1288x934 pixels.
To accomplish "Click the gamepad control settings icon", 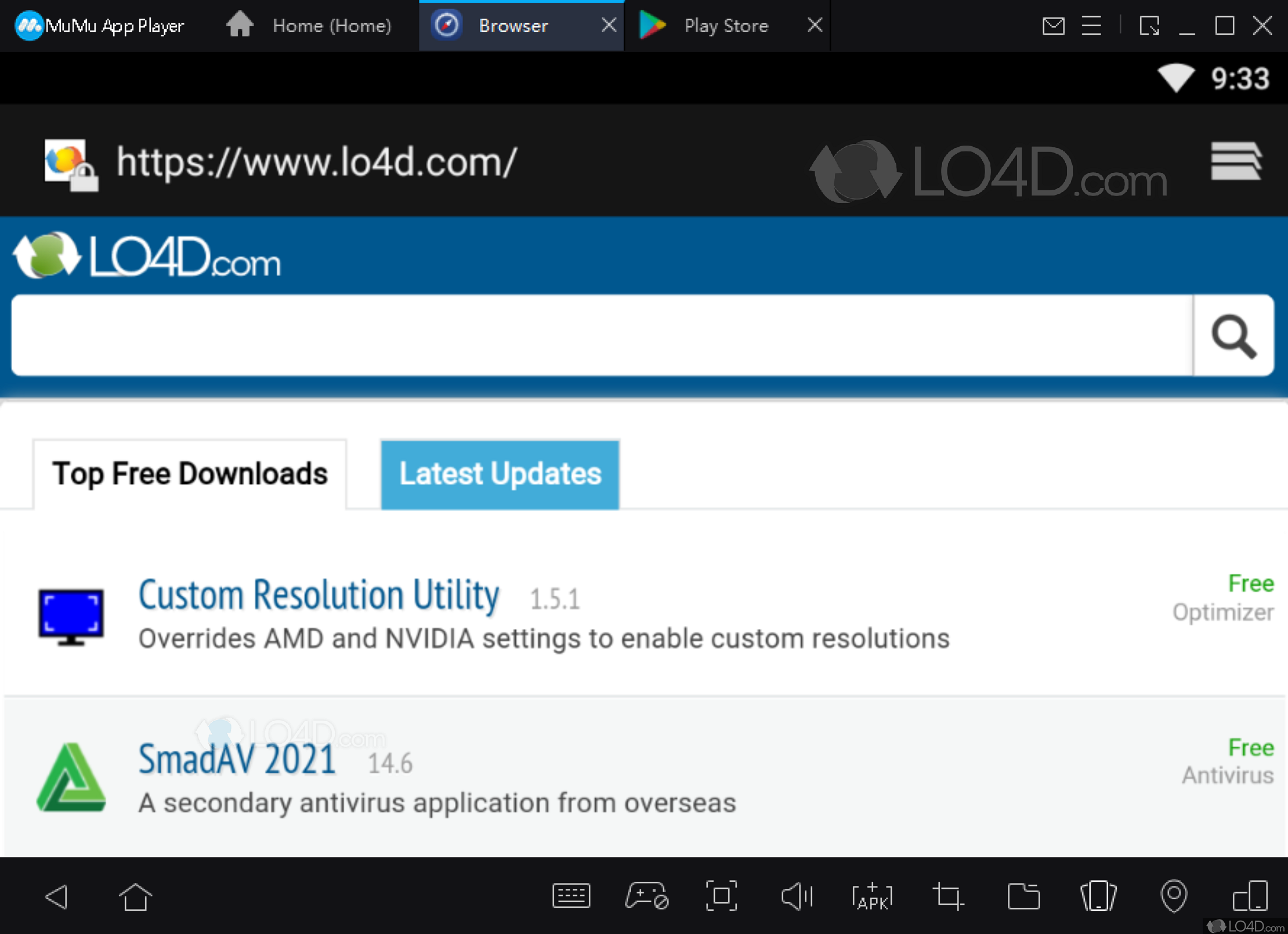I will point(646,896).
